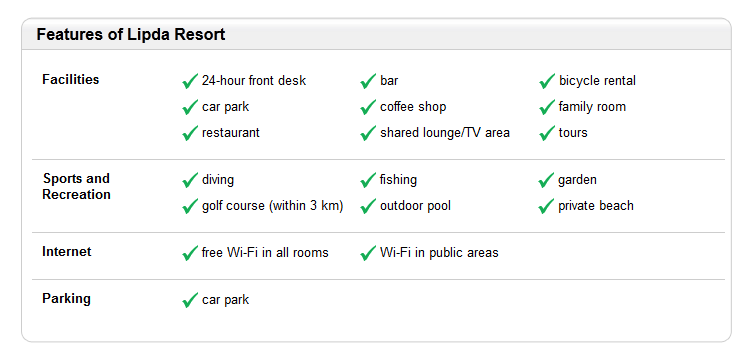Click the checkmark beside free Wi-Fi in all rooms
Image resolution: width=752 pixels, height=360 pixels.
point(190,253)
